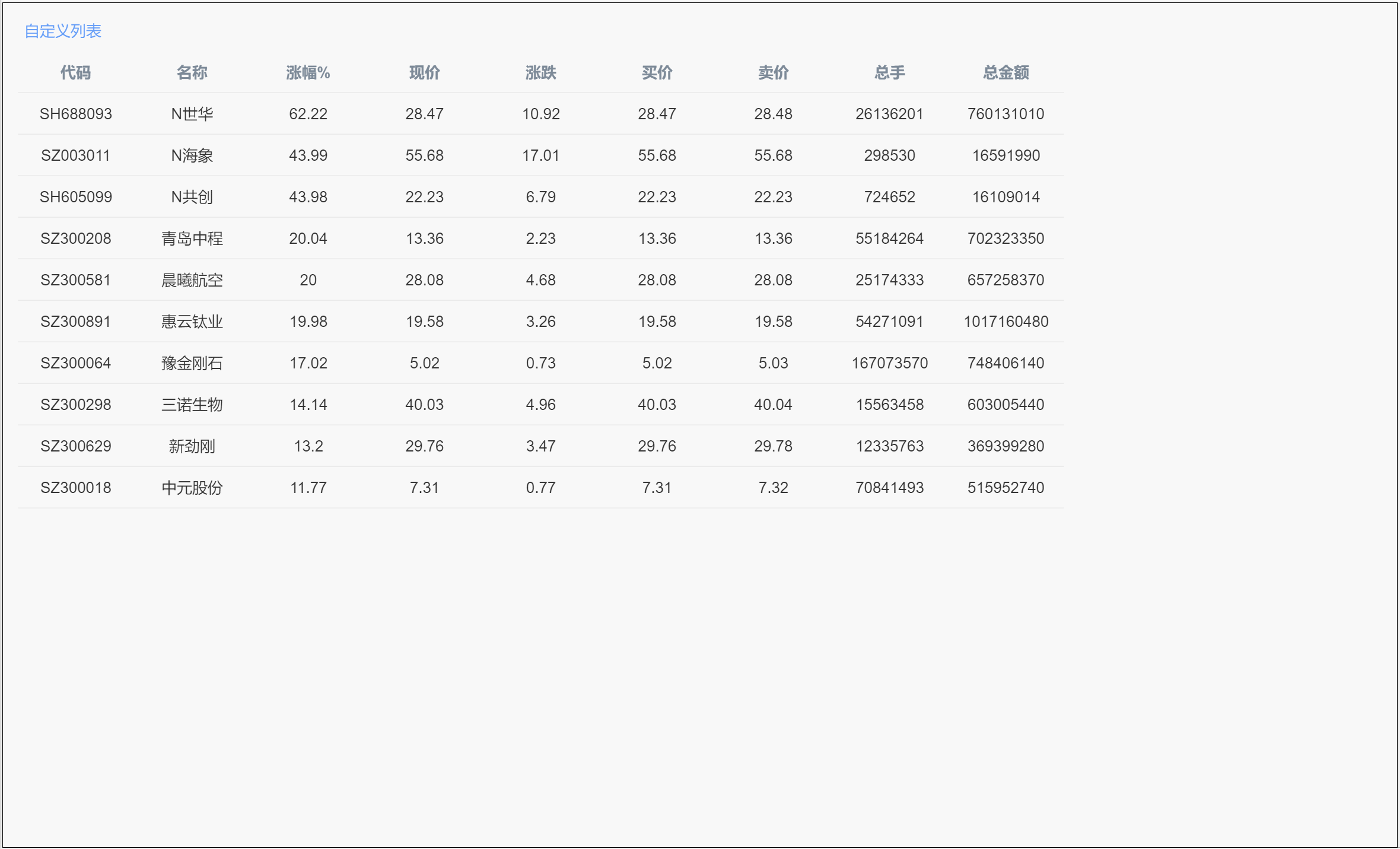Select stock code SH688093
This screenshot has width=1400, height=849.
(x=75, y=114)
